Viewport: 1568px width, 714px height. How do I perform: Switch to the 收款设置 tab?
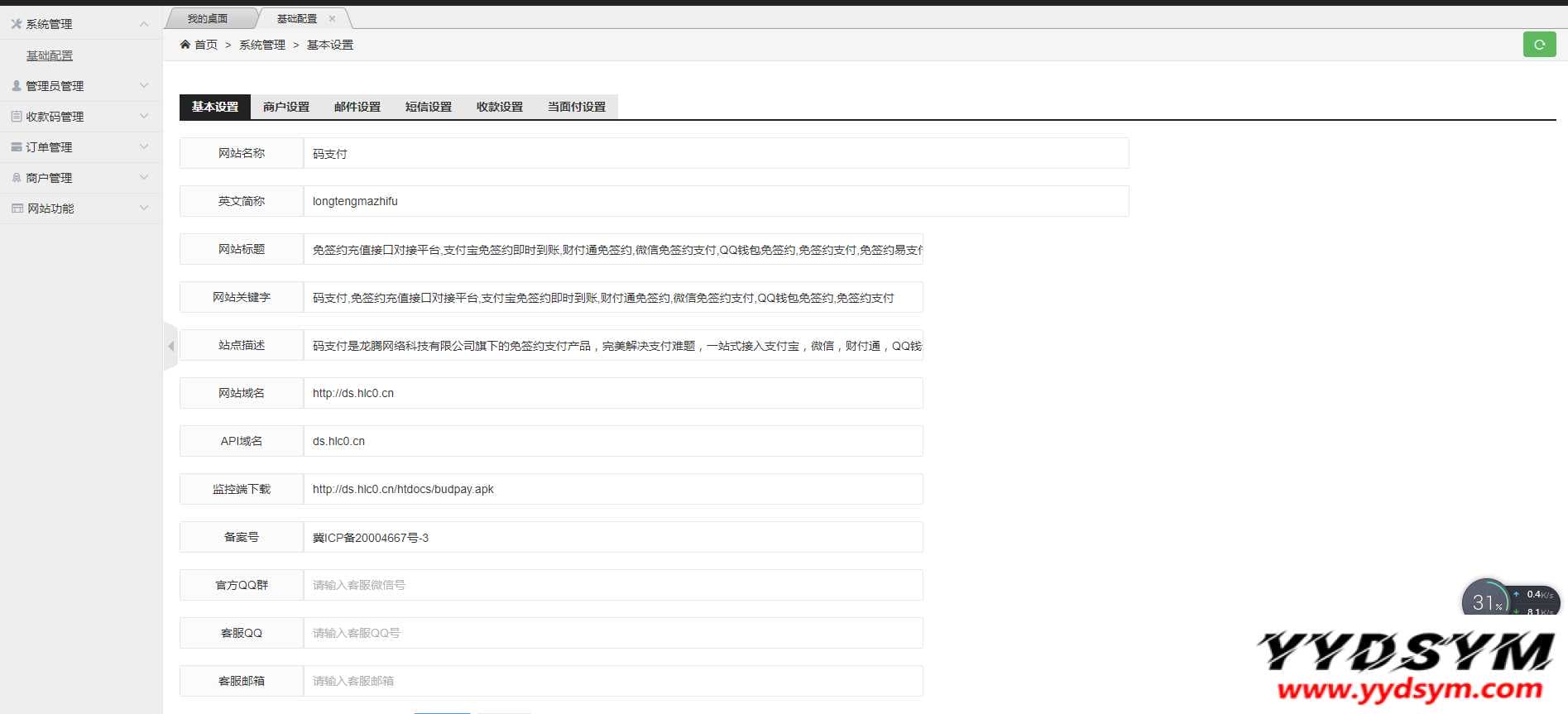500,107
